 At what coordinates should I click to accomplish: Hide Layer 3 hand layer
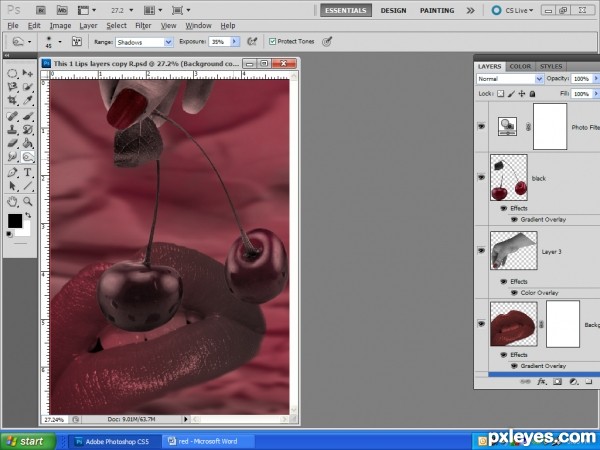481,250
